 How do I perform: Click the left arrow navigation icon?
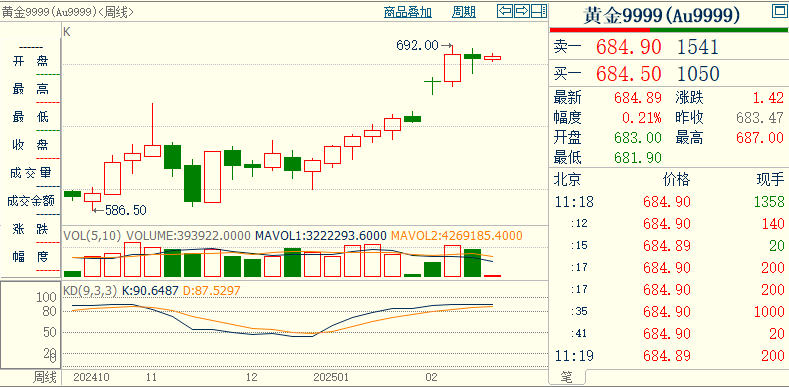[x=505, y=11]
